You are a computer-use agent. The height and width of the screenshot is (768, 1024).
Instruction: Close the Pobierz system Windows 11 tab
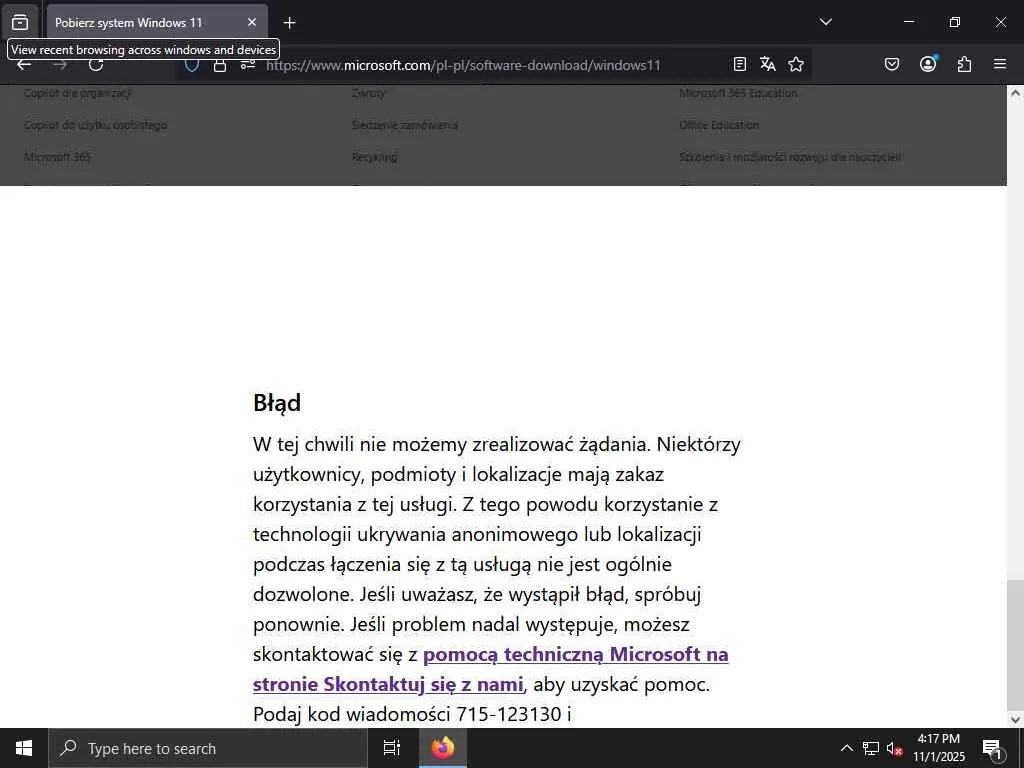(251, 23)
